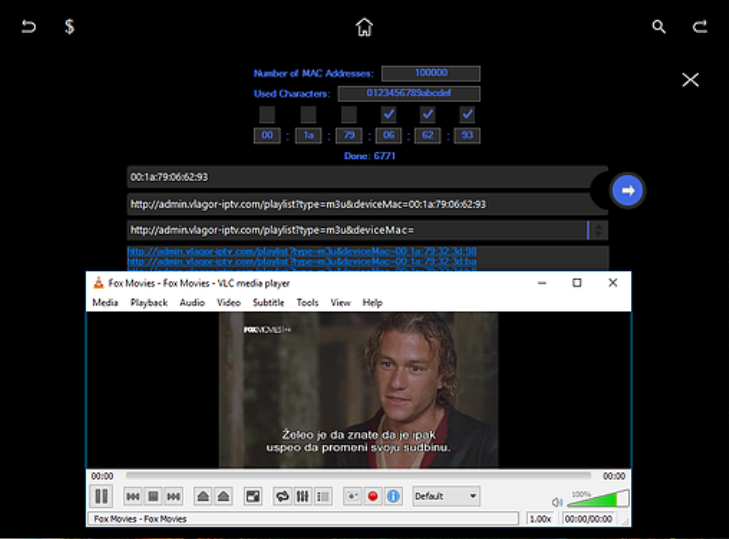
Task: Uncheck the checkbox above 93 octet
Action: [467, 114]
